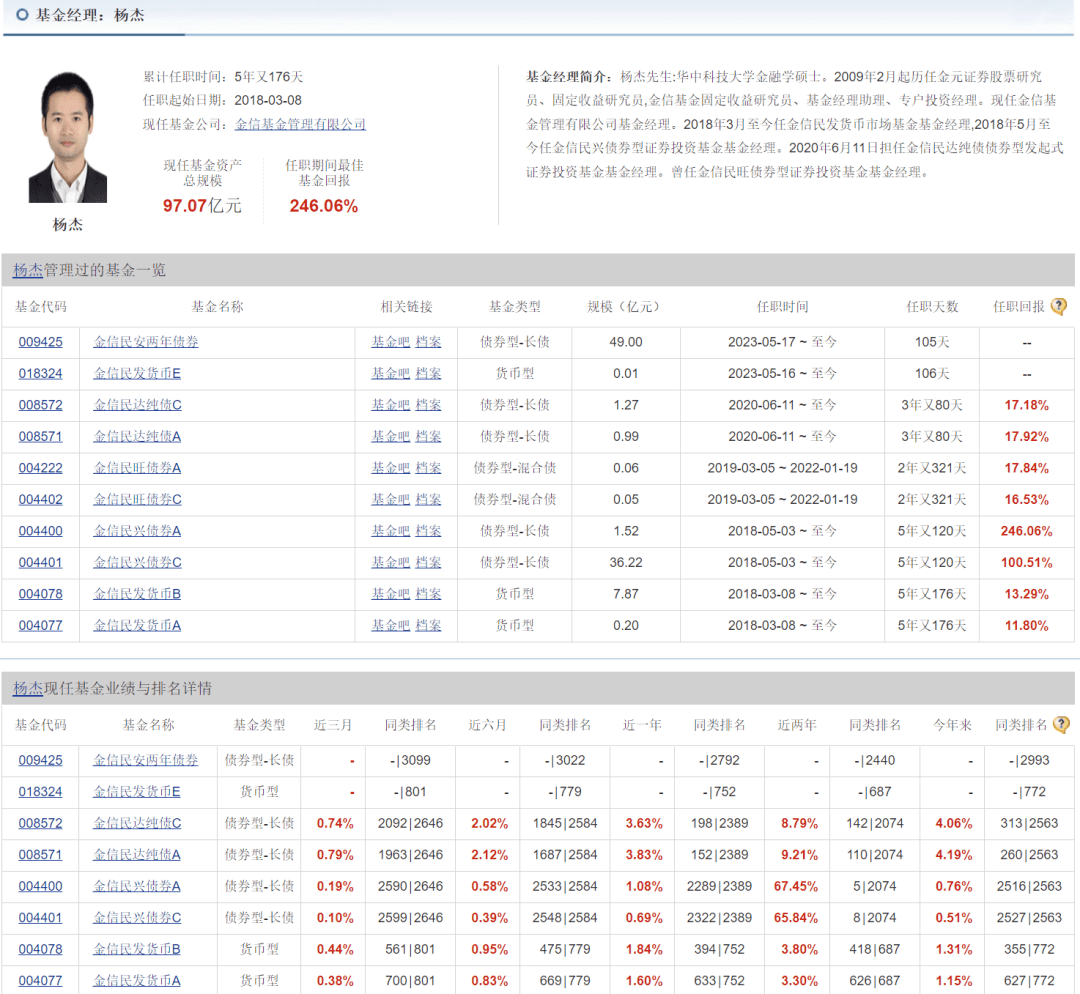Screen dimensions: 1080x994
Task: Open 基金吧 for 金信民旺债券C
Action: click(391, 499)
